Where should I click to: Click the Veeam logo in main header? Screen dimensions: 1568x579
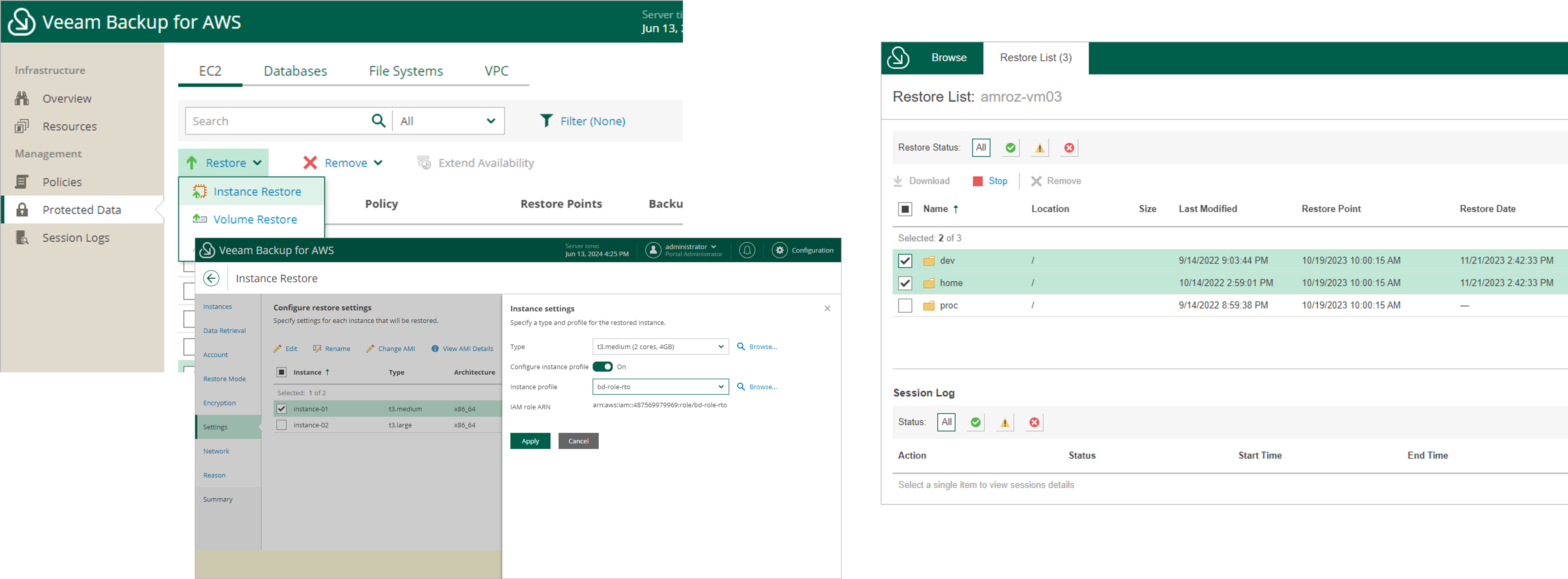coord(22,22)
